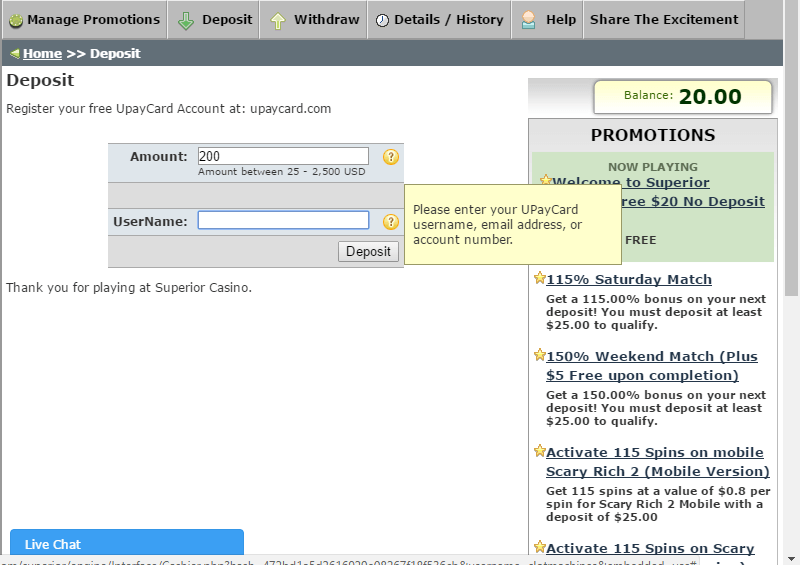Open the Help tab
This screenshot has width=800, height=565.
coord(547,20)
